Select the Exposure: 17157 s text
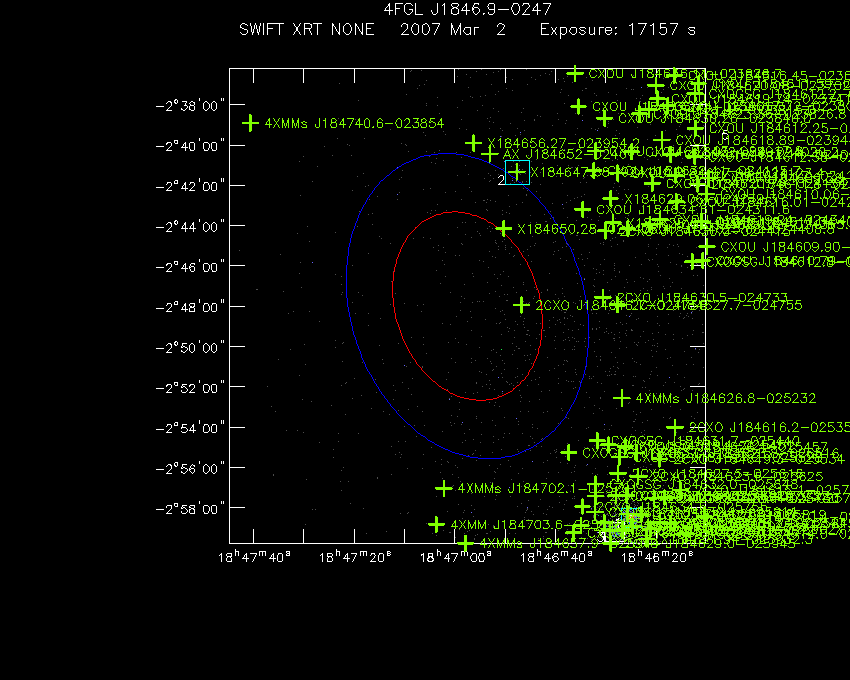Image resolution: width=850 pixels, height=680 pixels. click(x=617, y=30)
